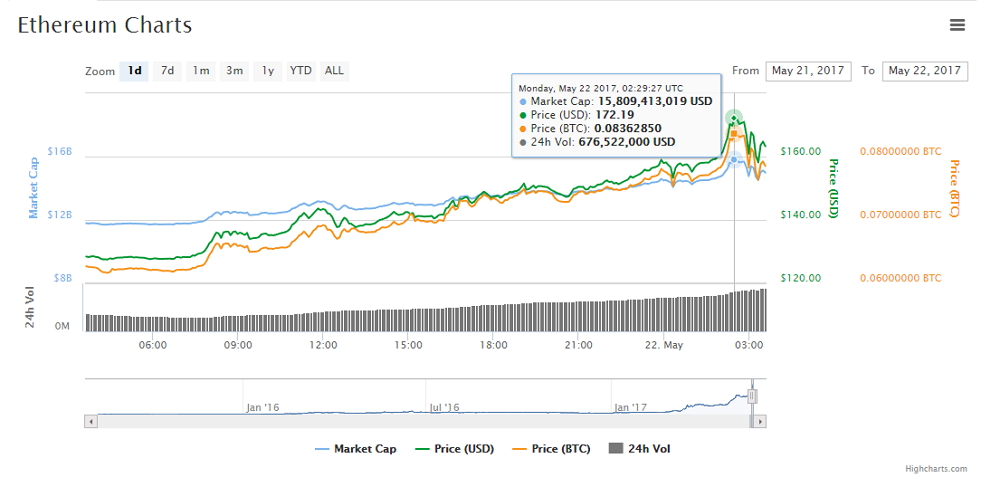This screenshot has height=487, width=1000.
Task: Click the $12B market cap axis label
Action: [60, 215]
